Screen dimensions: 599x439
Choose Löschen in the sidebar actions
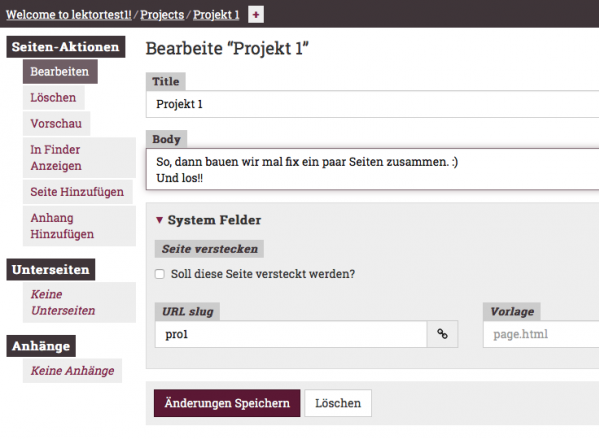click(53, 97)
